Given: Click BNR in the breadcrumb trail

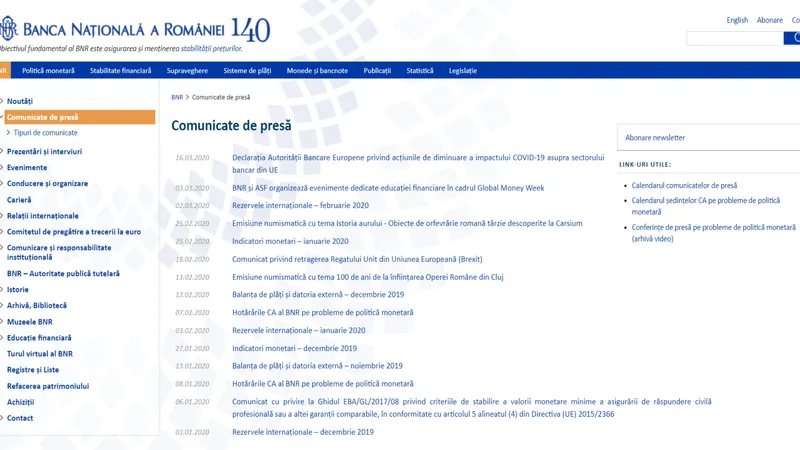Looking at the screenshot, I should [x=177, y=97].
